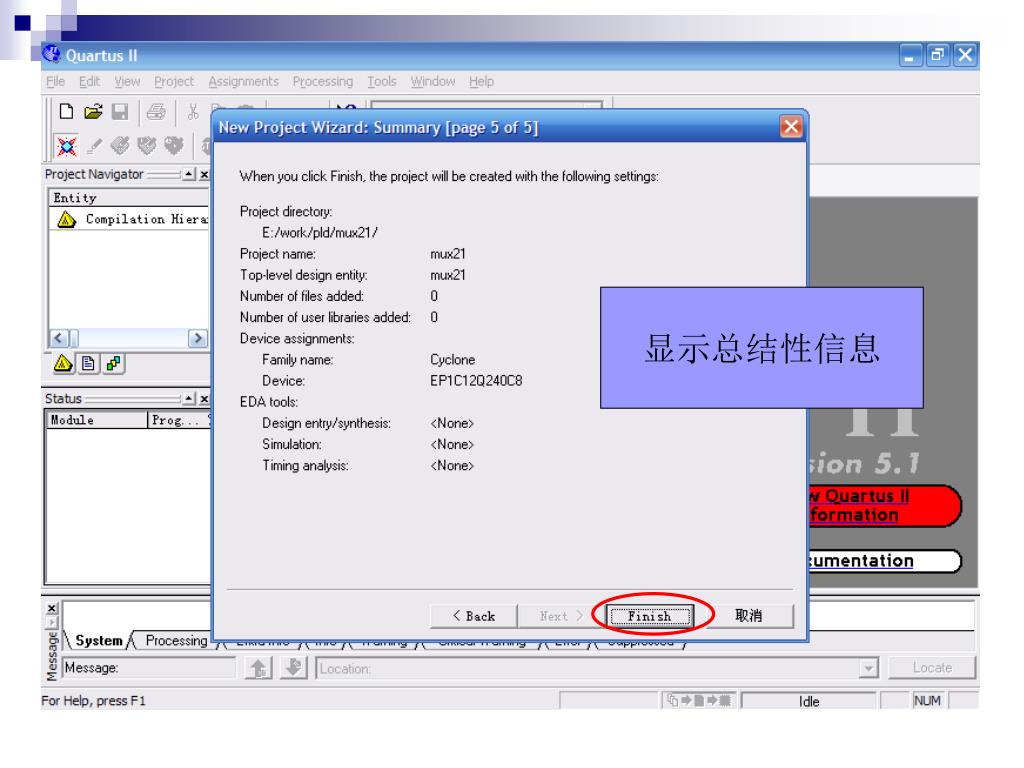The image size is (1024, 768).
Task: Close the Messages panel with its x
Action: coord(52,608)
